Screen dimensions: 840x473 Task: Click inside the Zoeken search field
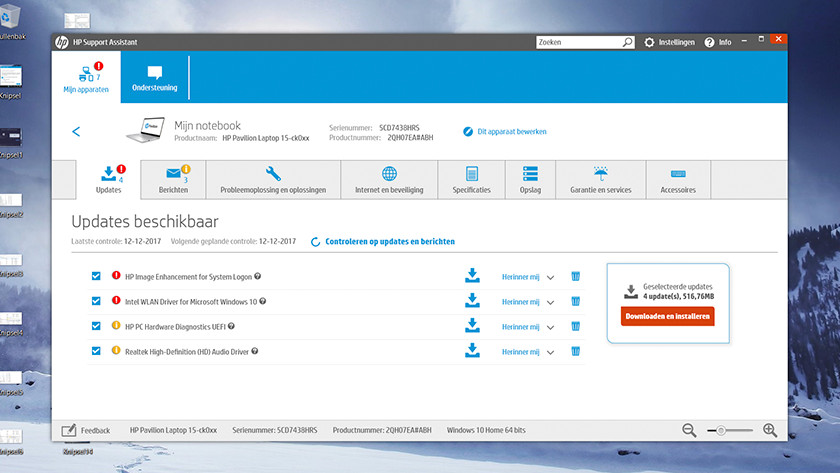pyautogui.click(x=579, y=42)
